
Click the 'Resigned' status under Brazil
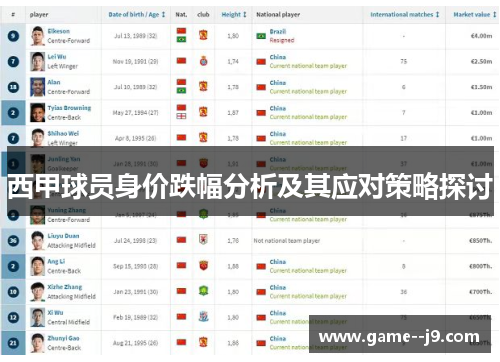pos(282,40)
